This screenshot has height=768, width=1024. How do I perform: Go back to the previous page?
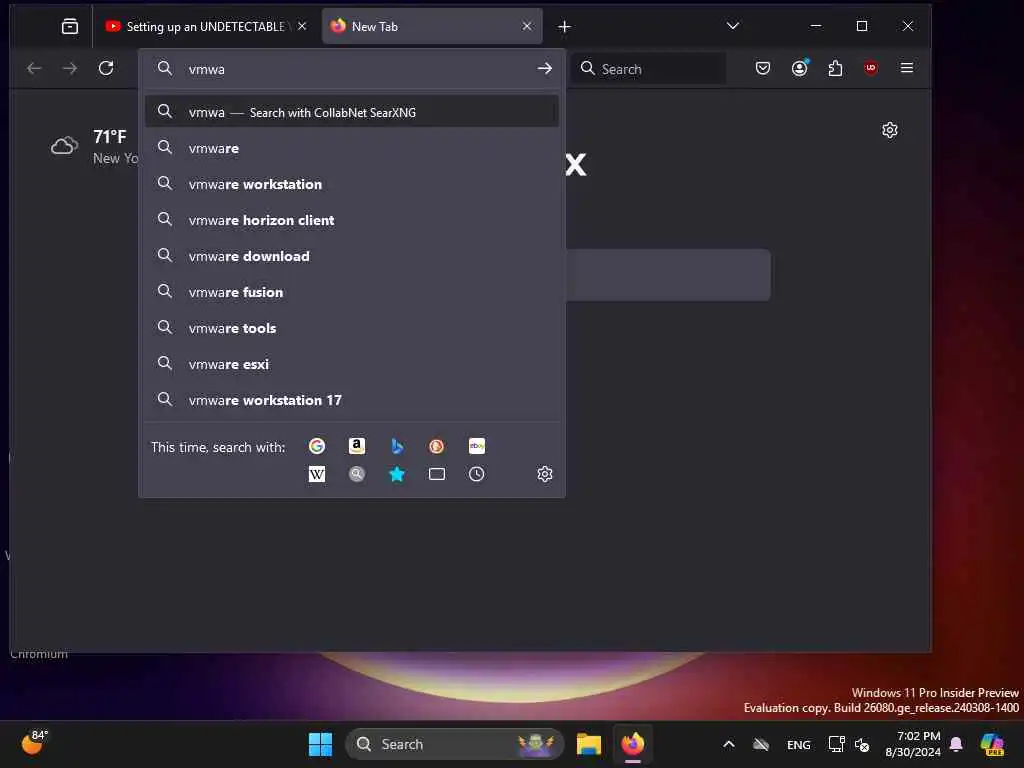pyautogui.click(x=34, y=68)
